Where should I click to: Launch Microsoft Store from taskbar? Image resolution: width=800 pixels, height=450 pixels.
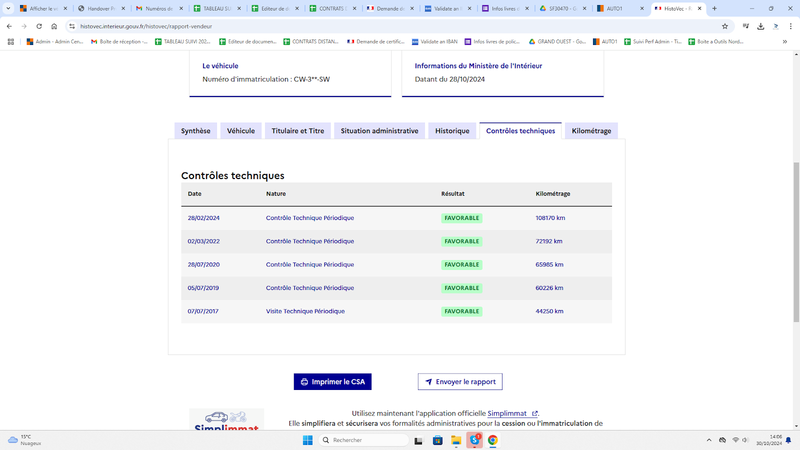437,440
